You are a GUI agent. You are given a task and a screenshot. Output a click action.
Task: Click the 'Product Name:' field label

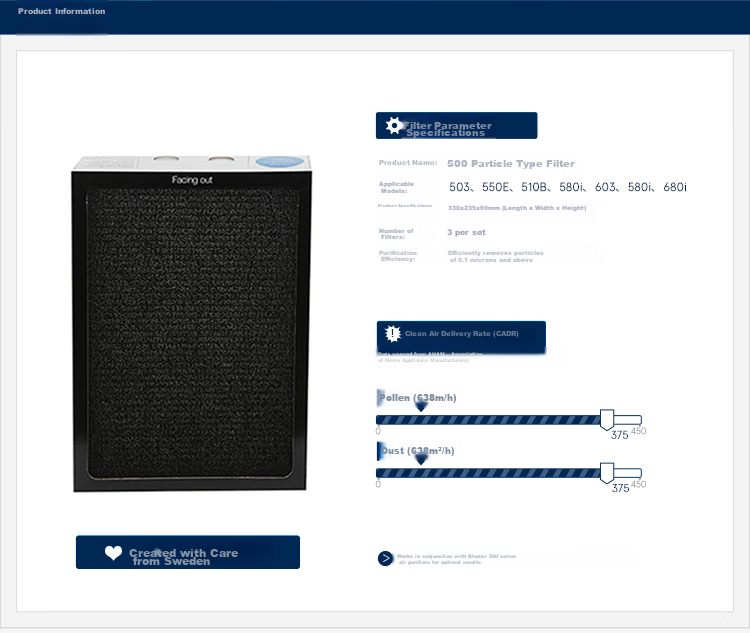(408, 163)
